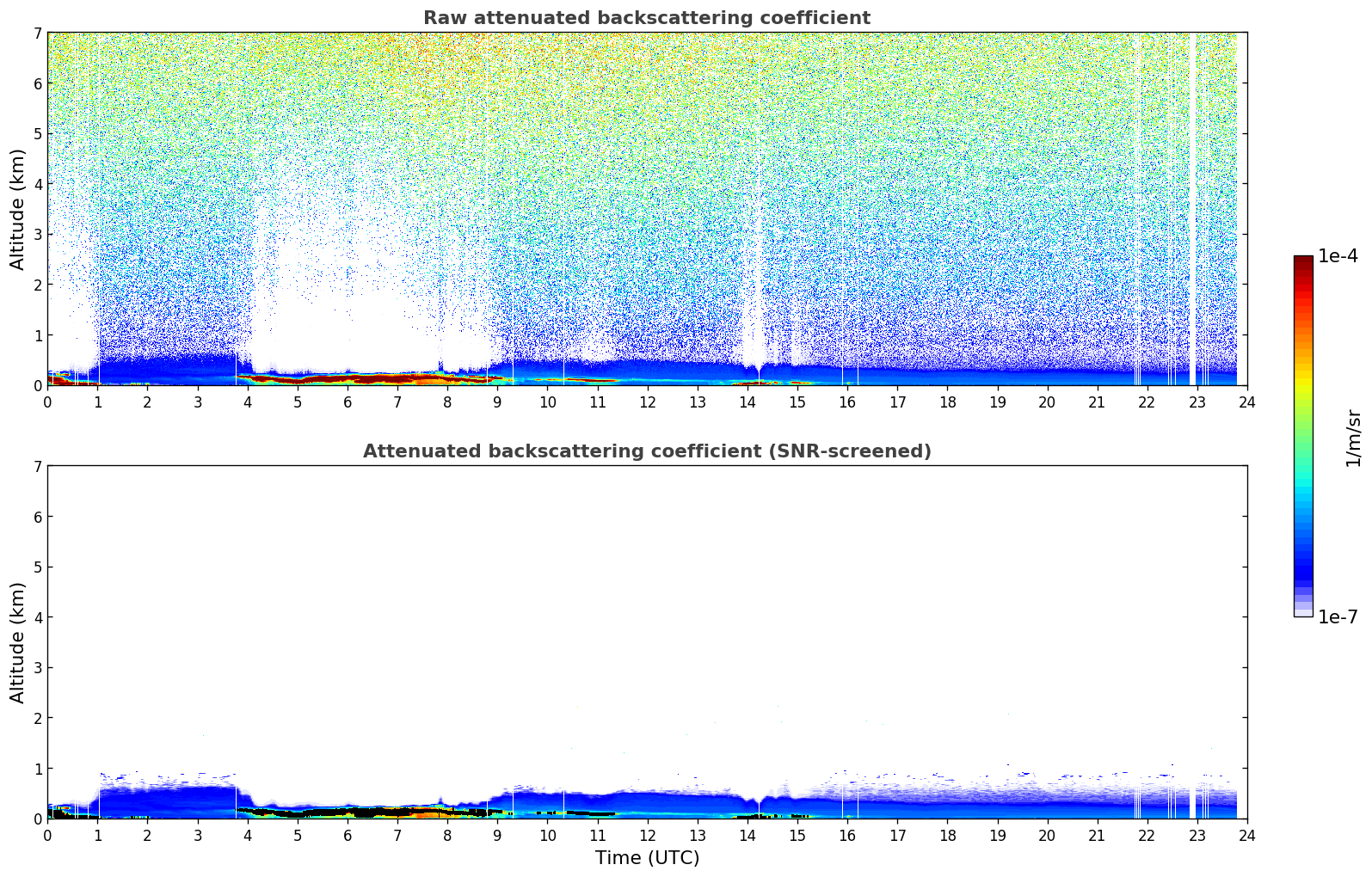The height and width of the screenshot is (877, 1372).
Task: Click time tick "15" under the bottom plot
Action: pyautogui.click(x=797, y=836)
